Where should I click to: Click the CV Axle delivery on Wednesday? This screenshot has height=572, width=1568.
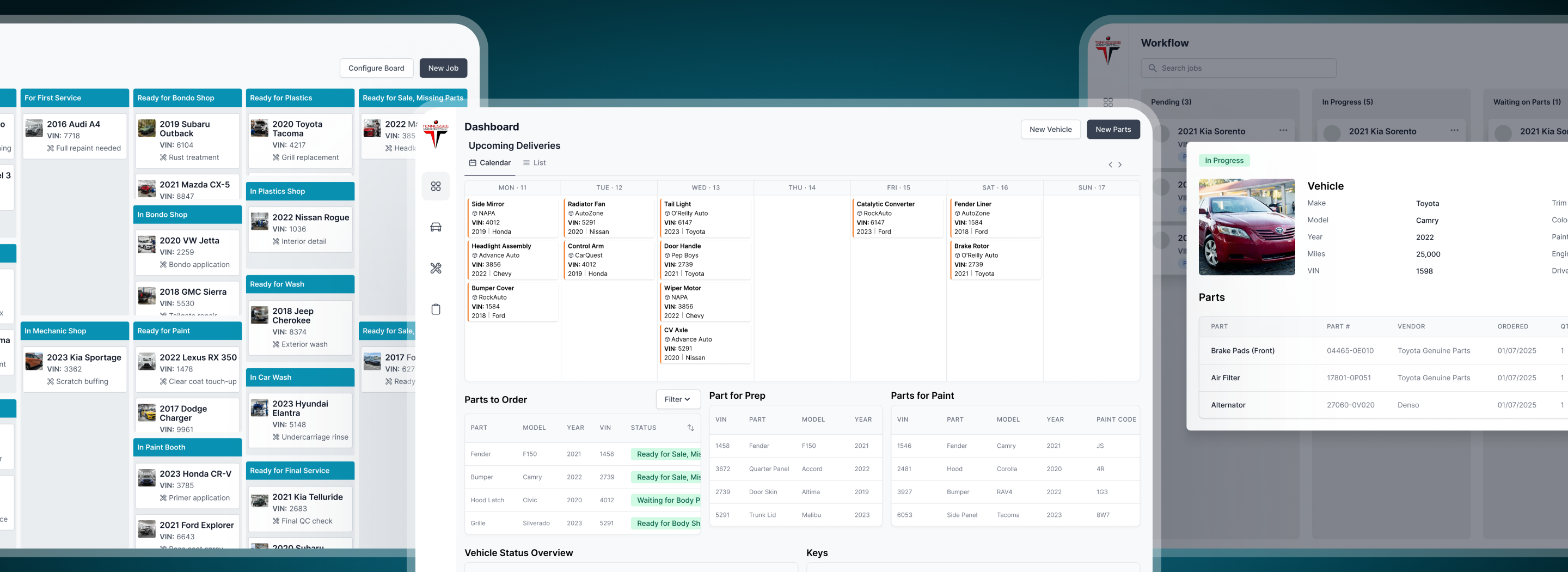point(706,344)
